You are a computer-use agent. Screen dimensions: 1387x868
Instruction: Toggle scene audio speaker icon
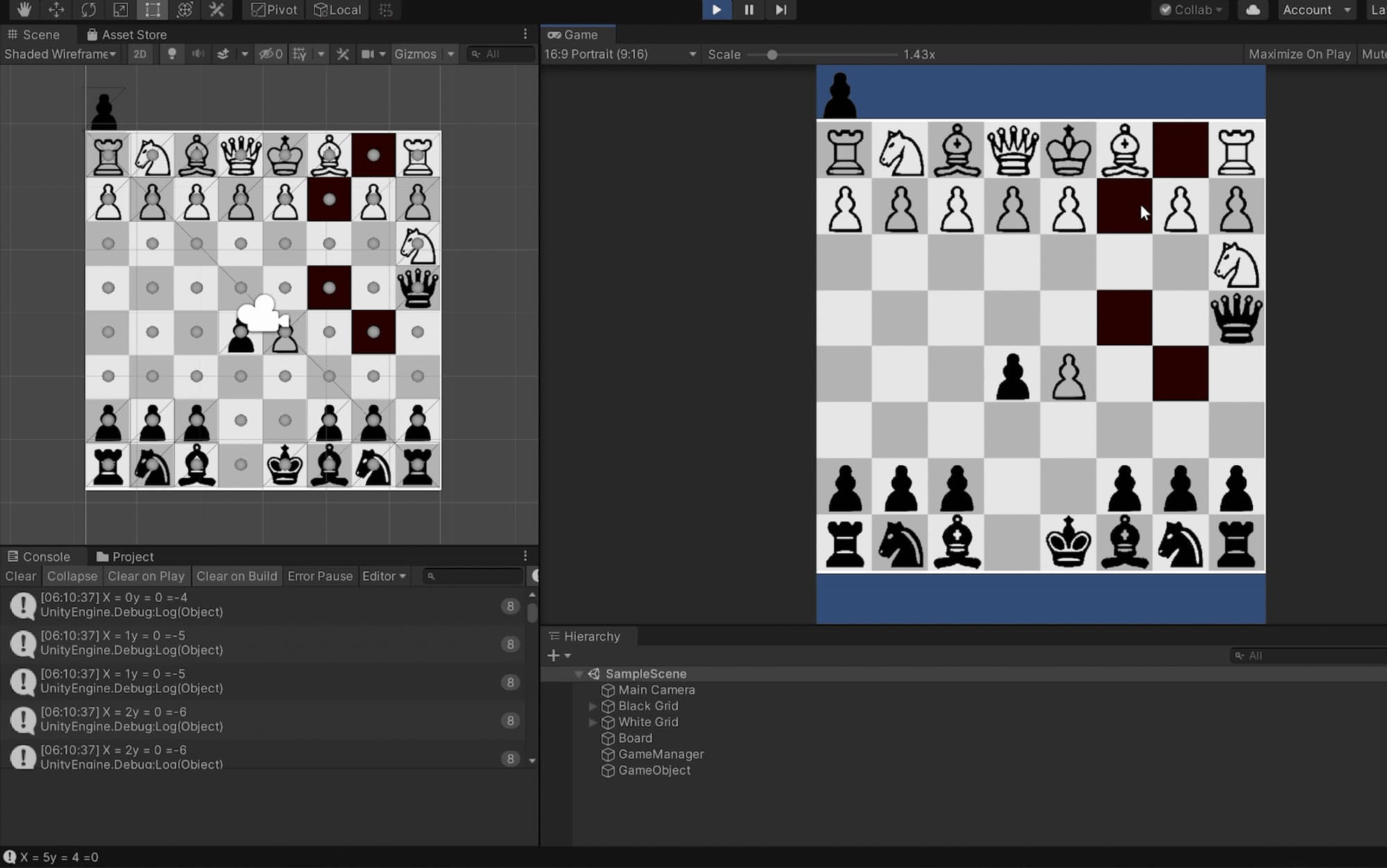click(198, 54)
